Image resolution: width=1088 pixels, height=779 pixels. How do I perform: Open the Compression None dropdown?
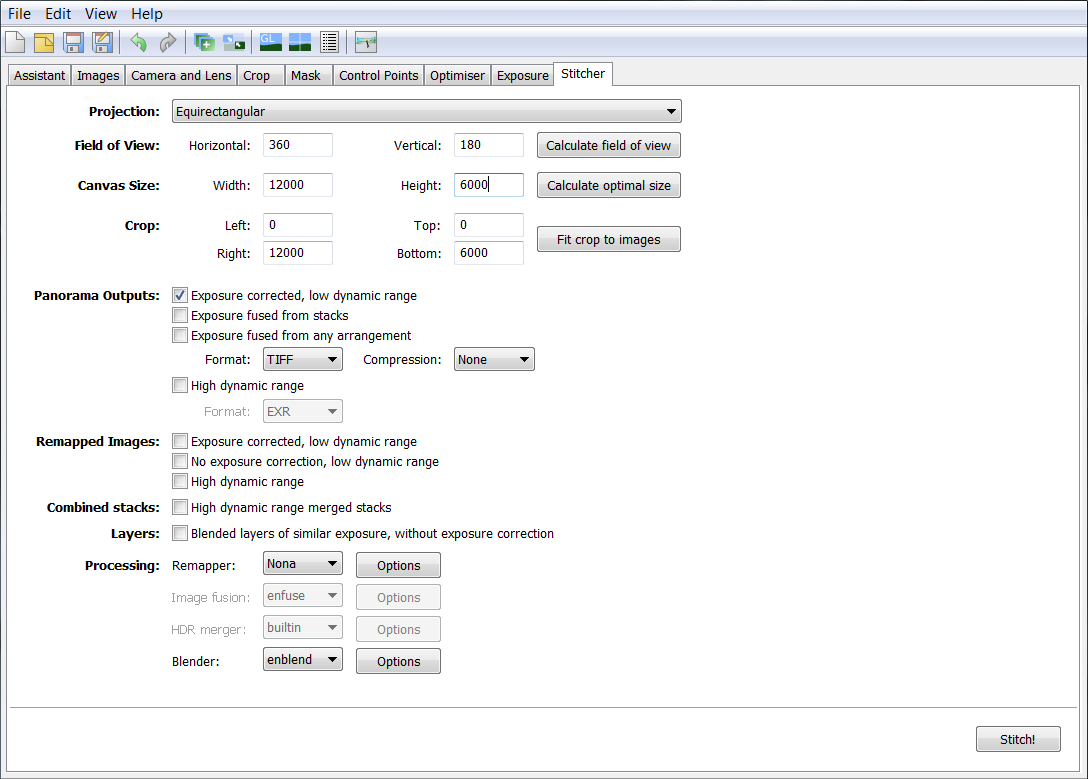(494, 359)
